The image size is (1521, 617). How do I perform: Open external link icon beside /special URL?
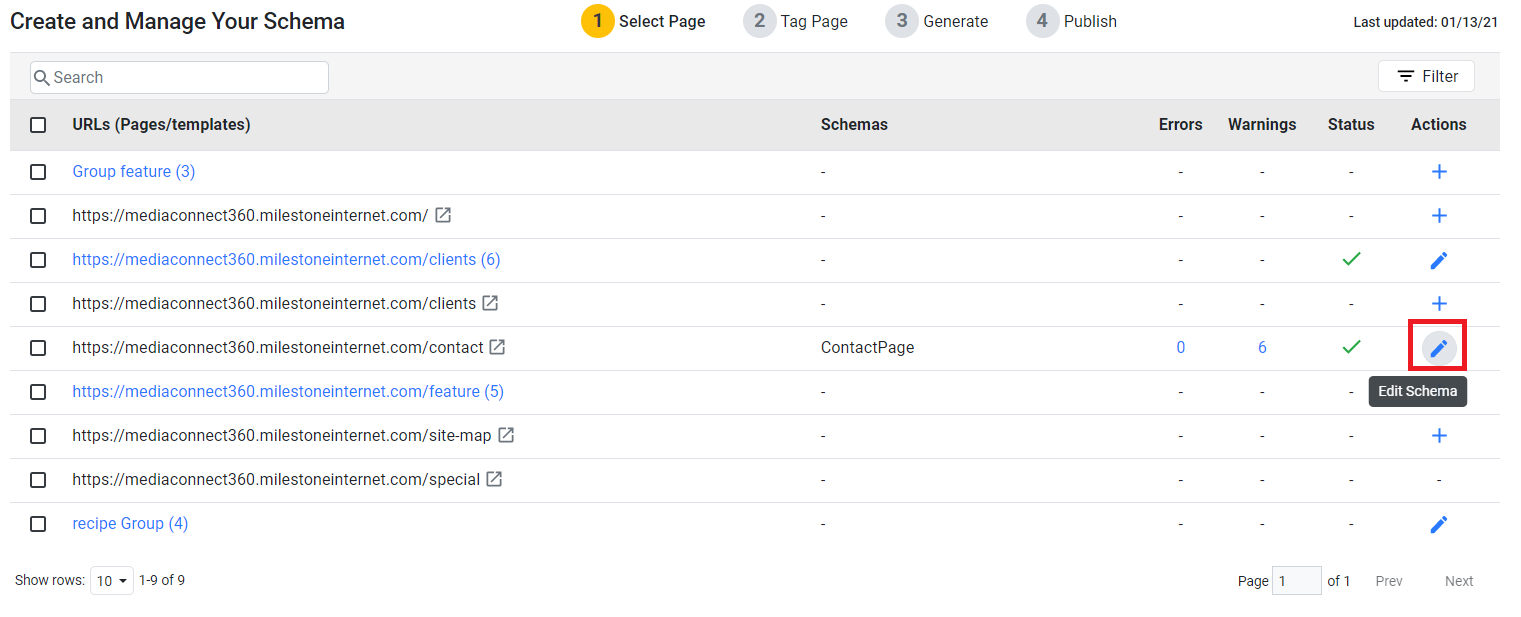494,479
